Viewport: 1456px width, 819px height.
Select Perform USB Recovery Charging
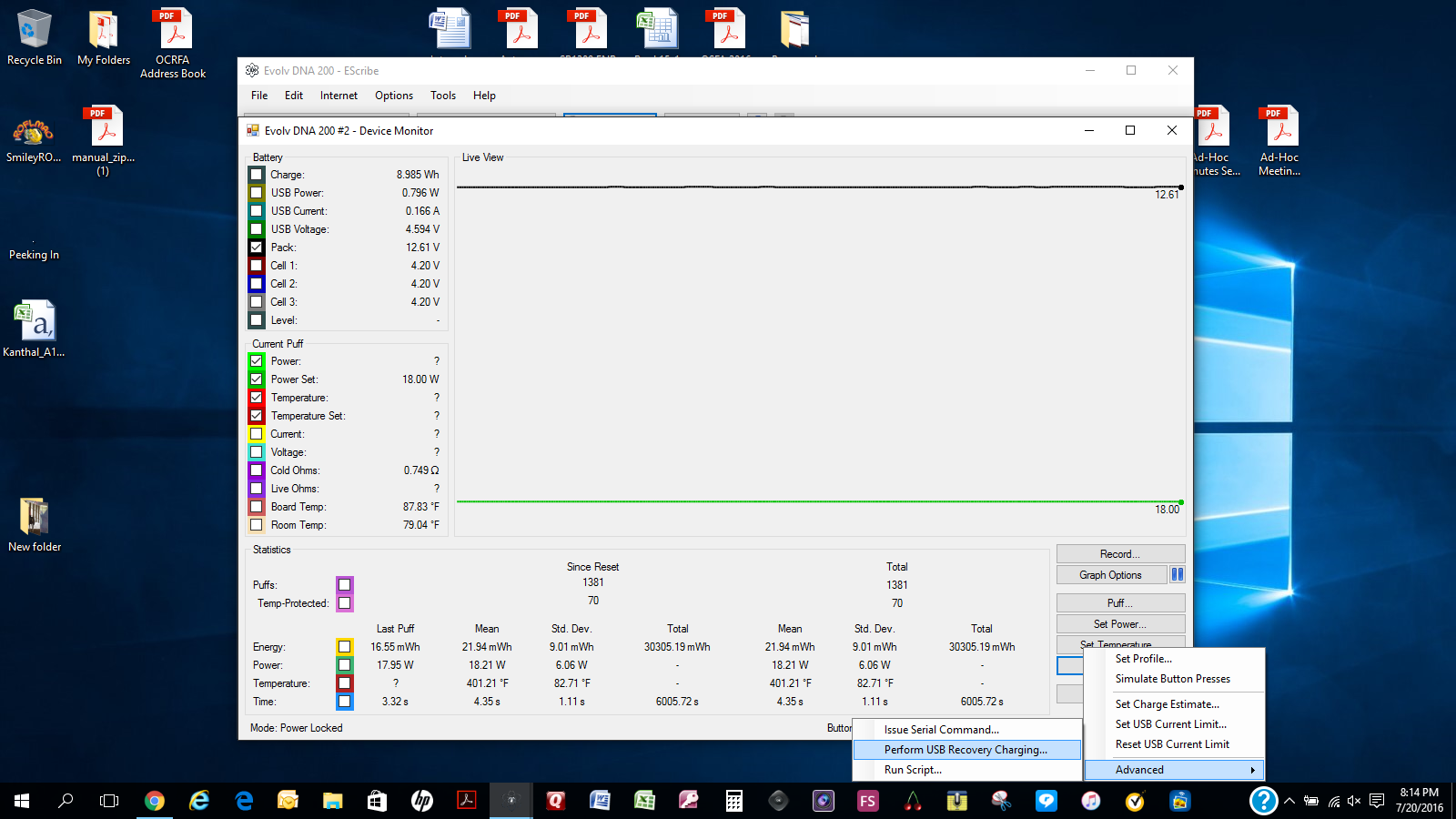tap(966, 750)
